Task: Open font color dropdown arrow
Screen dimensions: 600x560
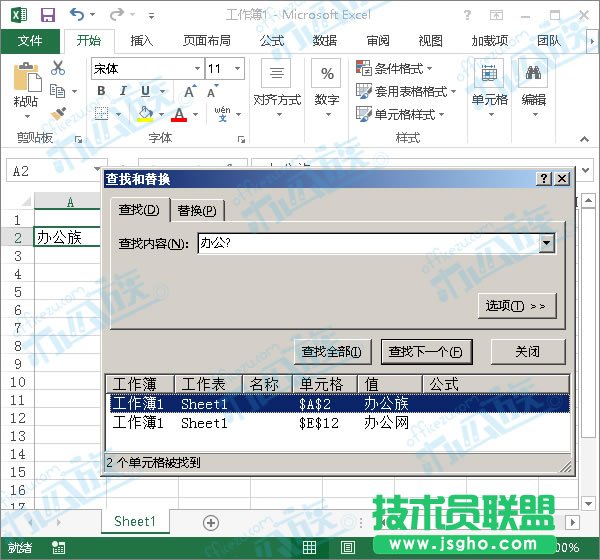Action: [196, 114]
